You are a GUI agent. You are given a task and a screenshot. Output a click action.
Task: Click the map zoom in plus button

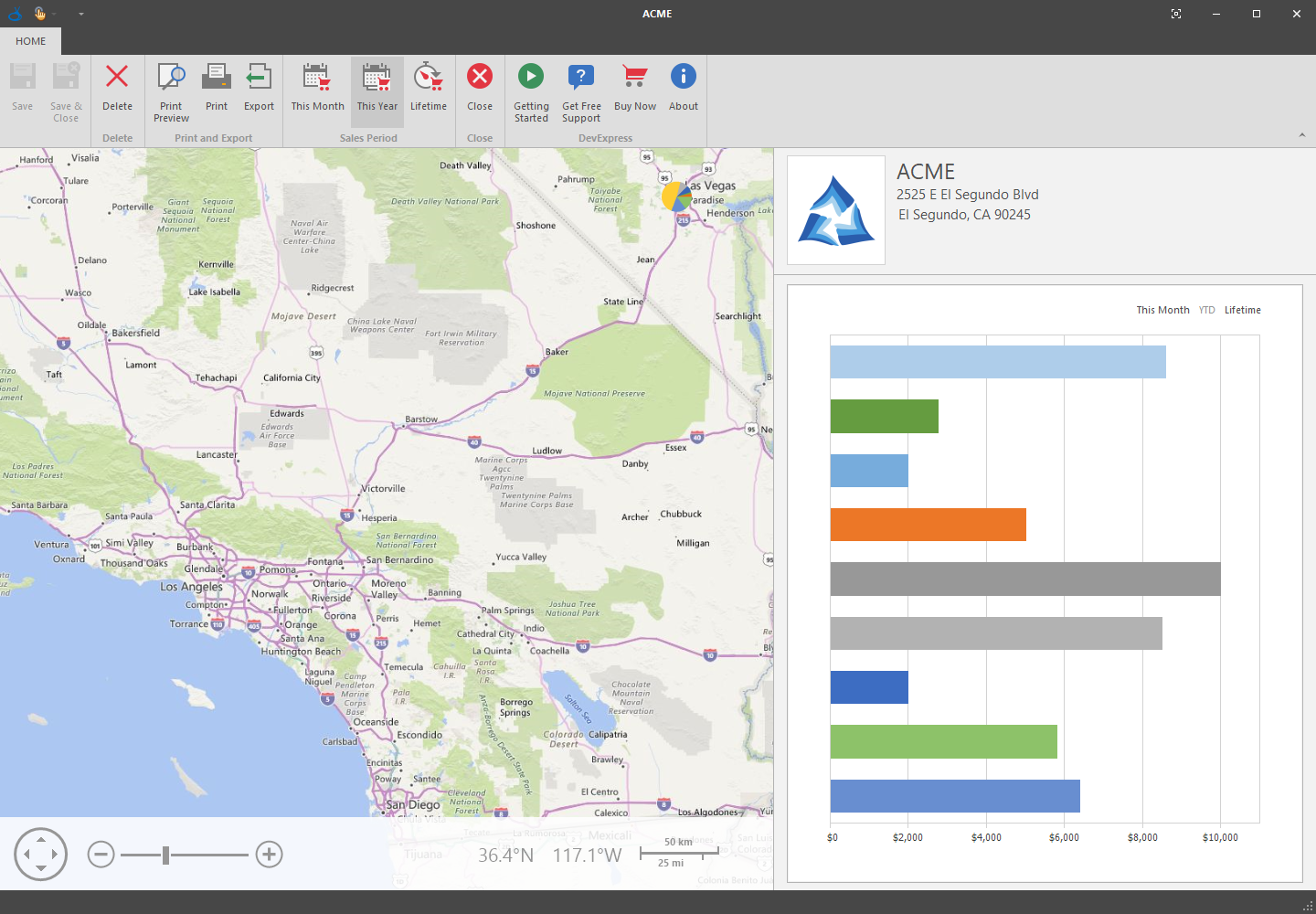pyautogui.click(x=269, y=855)
